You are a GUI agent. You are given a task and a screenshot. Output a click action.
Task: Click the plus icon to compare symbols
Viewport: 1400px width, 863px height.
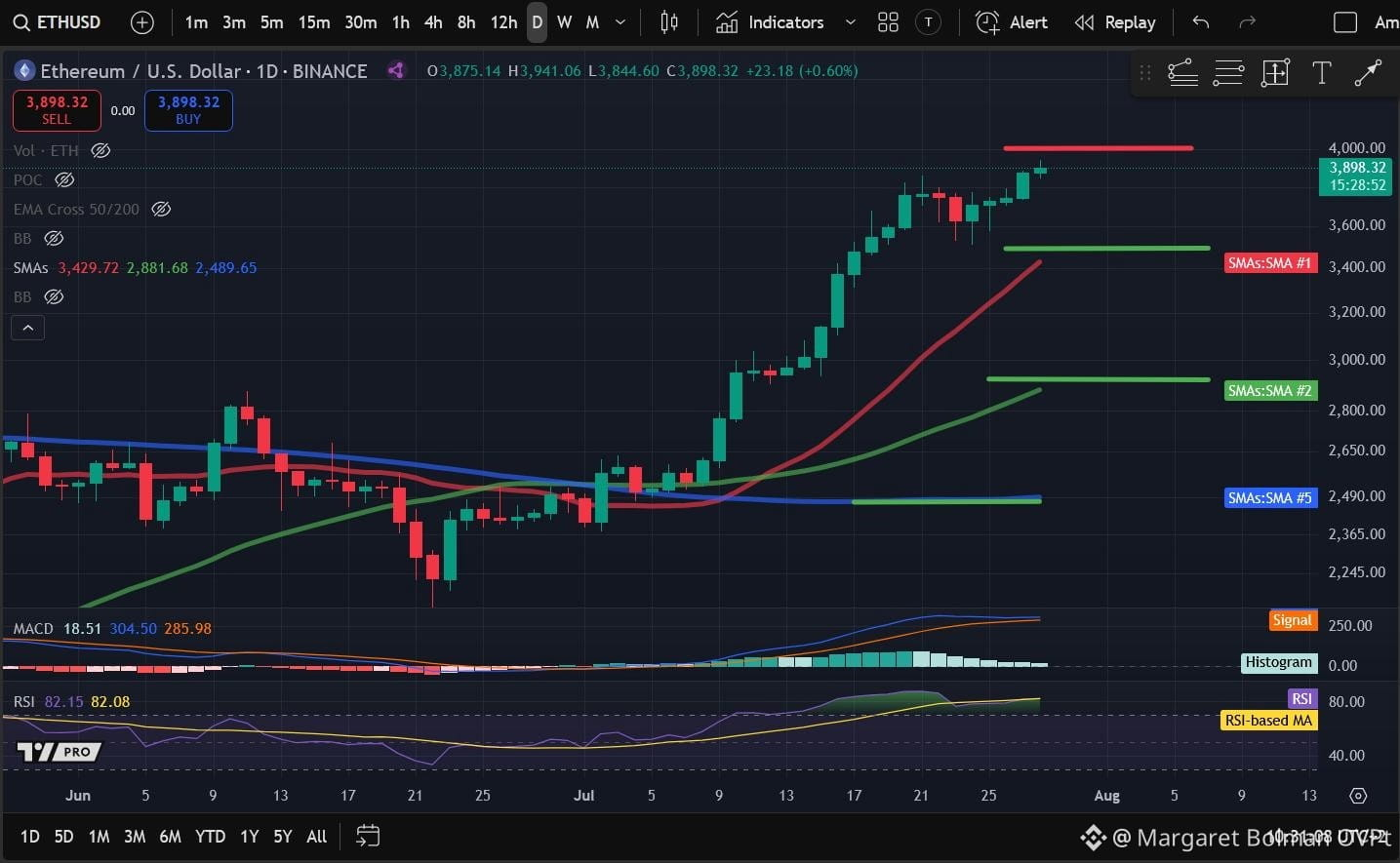point(142,22)
